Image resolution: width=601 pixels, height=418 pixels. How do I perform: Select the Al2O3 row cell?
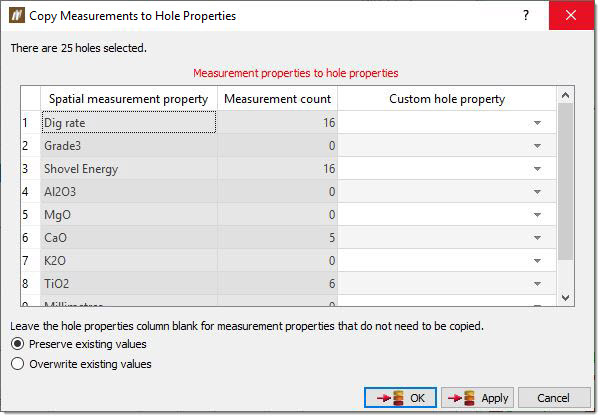[x=129, y=192]
